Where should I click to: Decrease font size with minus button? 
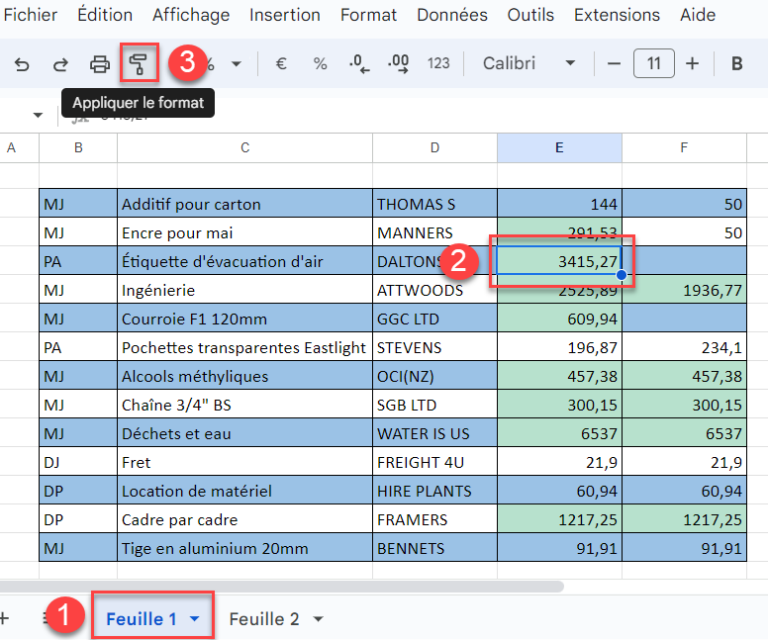point(614,64)
